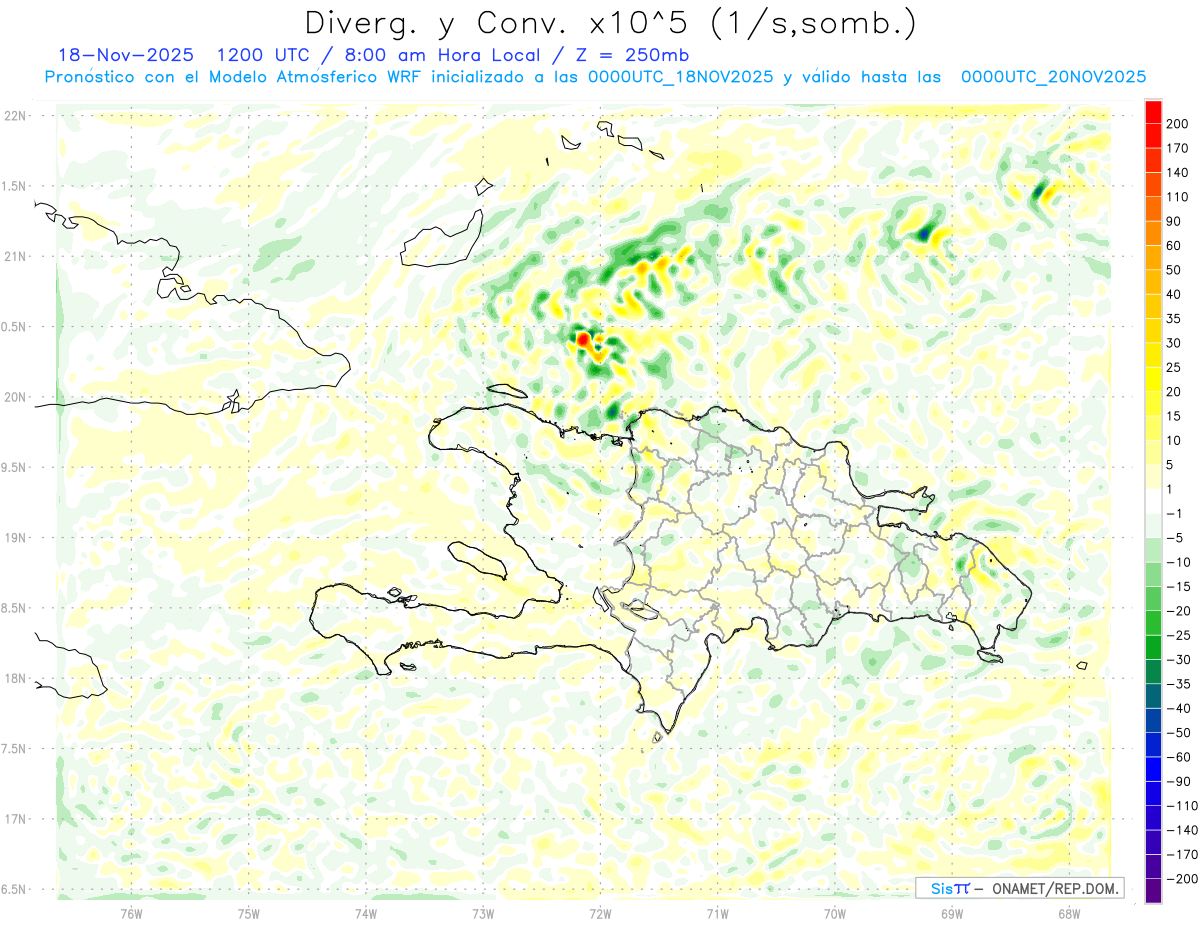This screenshot has height=927, width=1200.
Task: Click the '72W' longitude label
Action: click(600, 913)
